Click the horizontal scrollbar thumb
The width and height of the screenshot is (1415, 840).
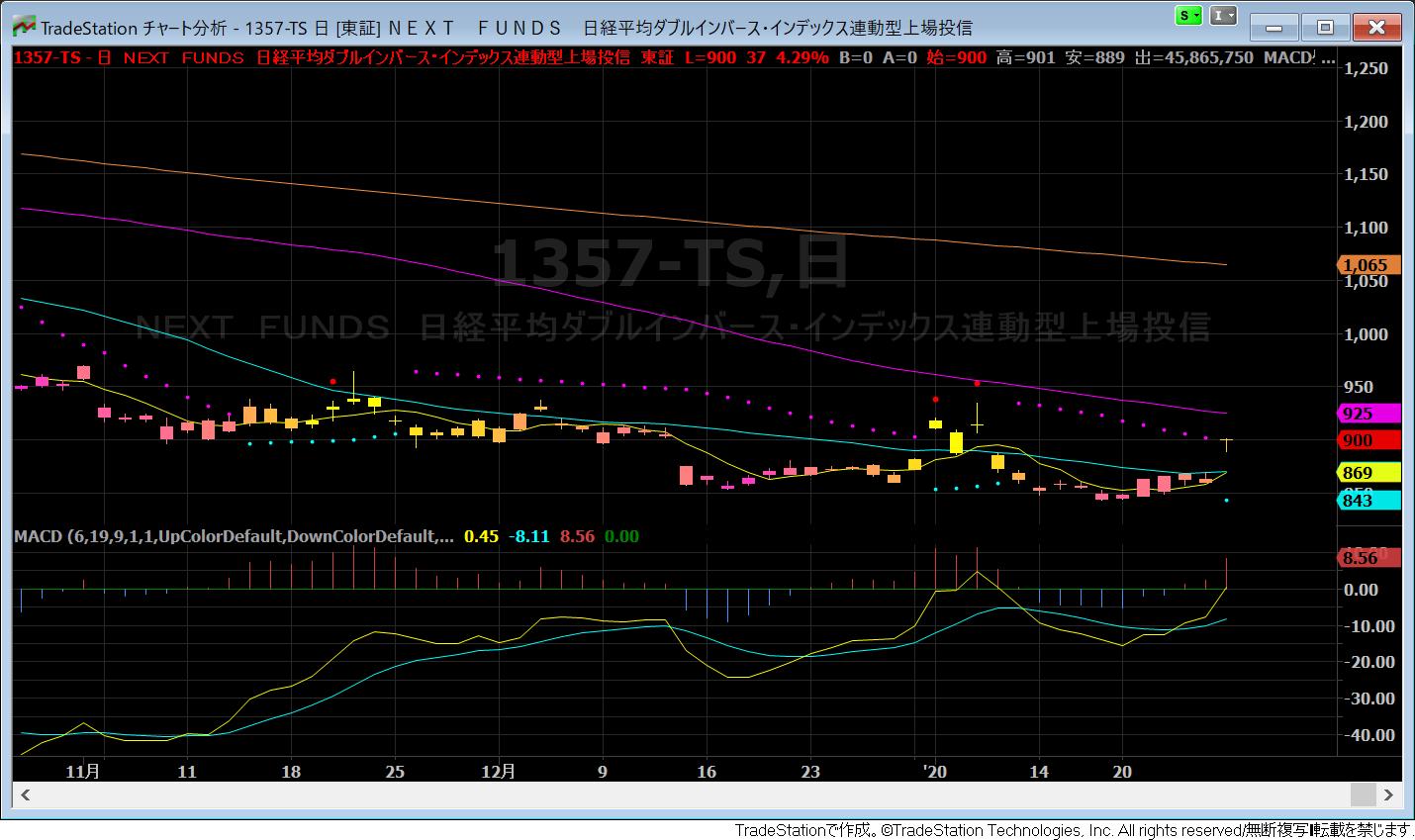(x=1364, y=793)
